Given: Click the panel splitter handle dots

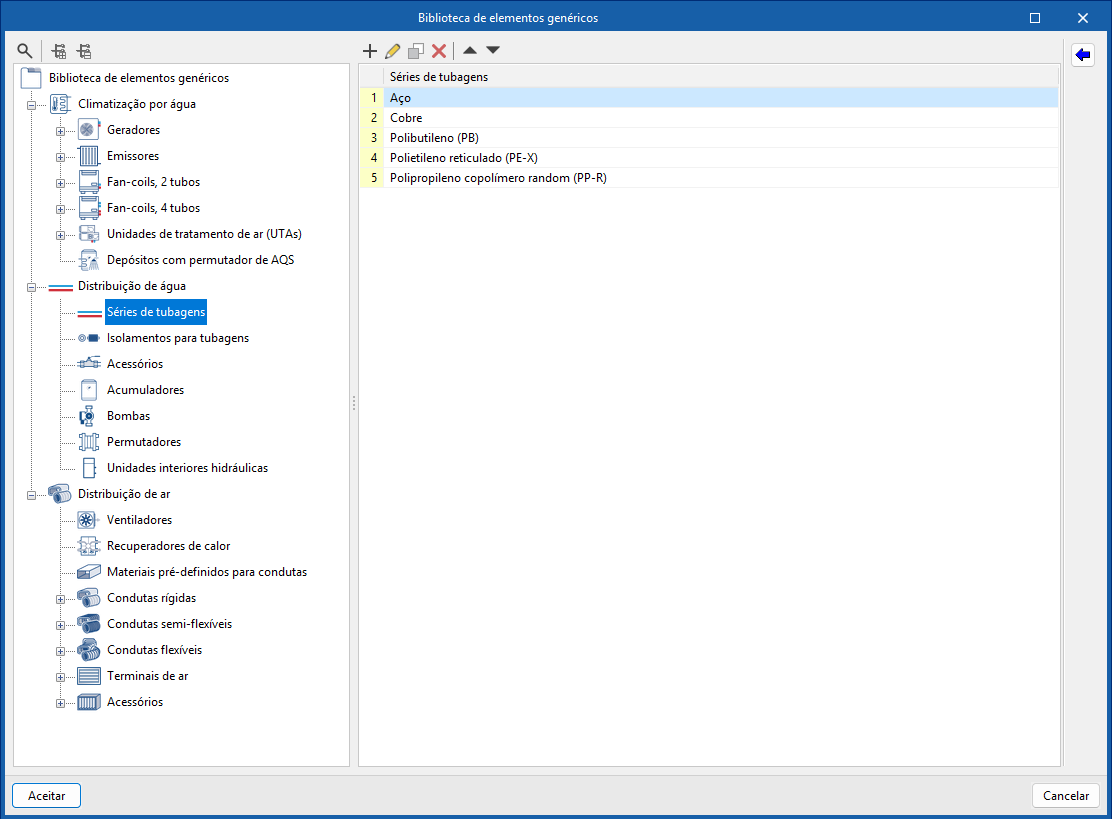Looking at the screenshot, I should (354, 403).
